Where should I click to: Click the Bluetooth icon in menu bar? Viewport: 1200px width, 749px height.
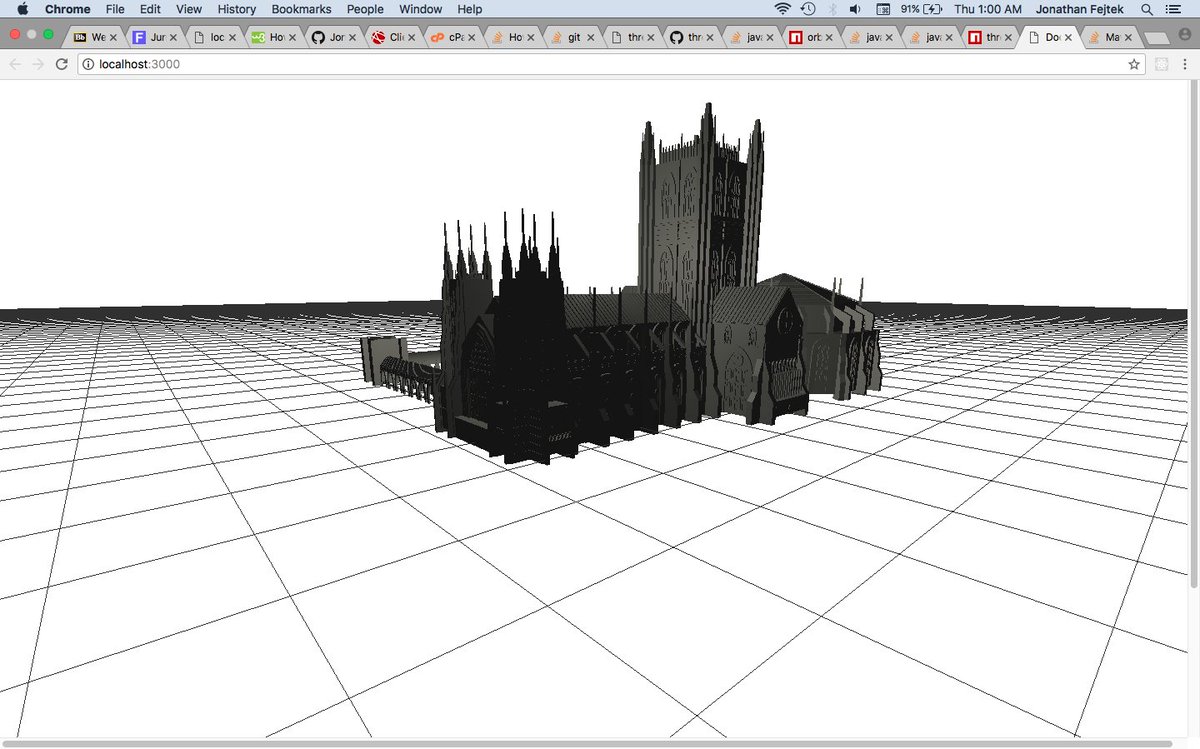pyautogui.click(x=832, y=9)
